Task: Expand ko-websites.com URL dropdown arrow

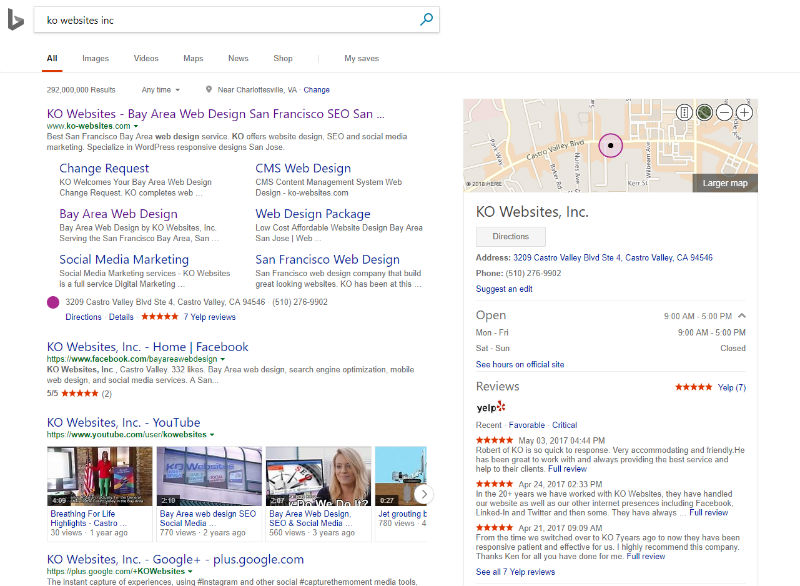Action: point(136,126)
